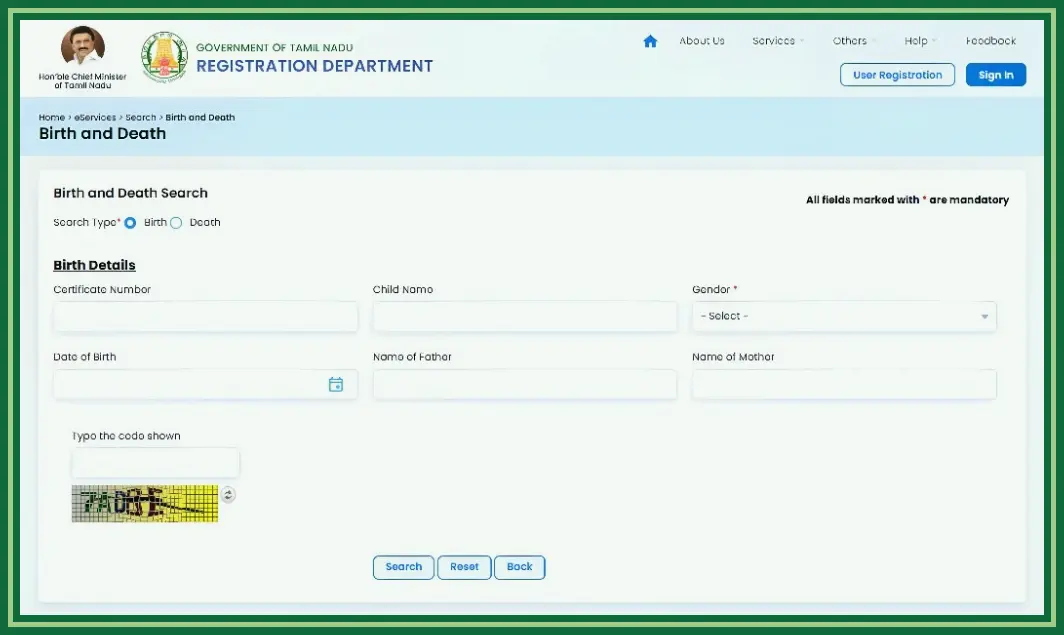The height and width of the screenshot is (635, 1064).
Task: Click the captcha code image
Action: [x=145, y=503]
